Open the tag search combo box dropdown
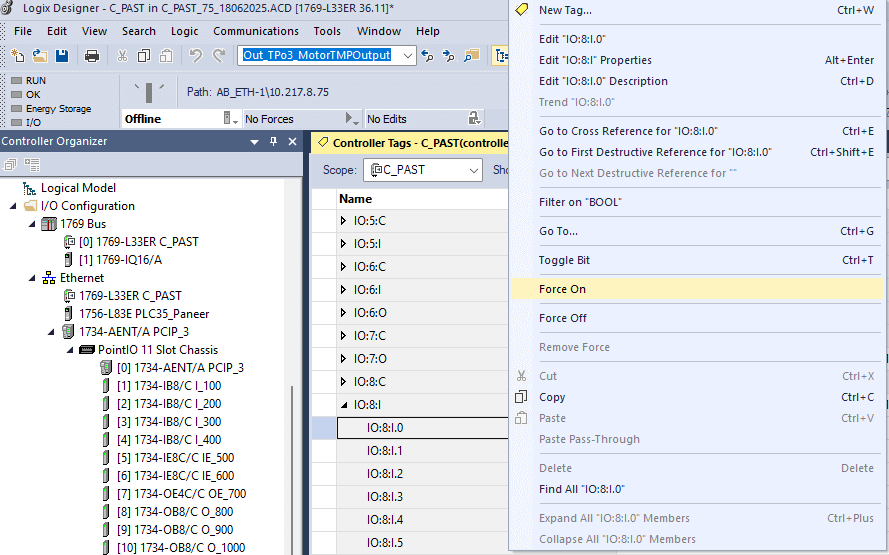 (407, 56)
